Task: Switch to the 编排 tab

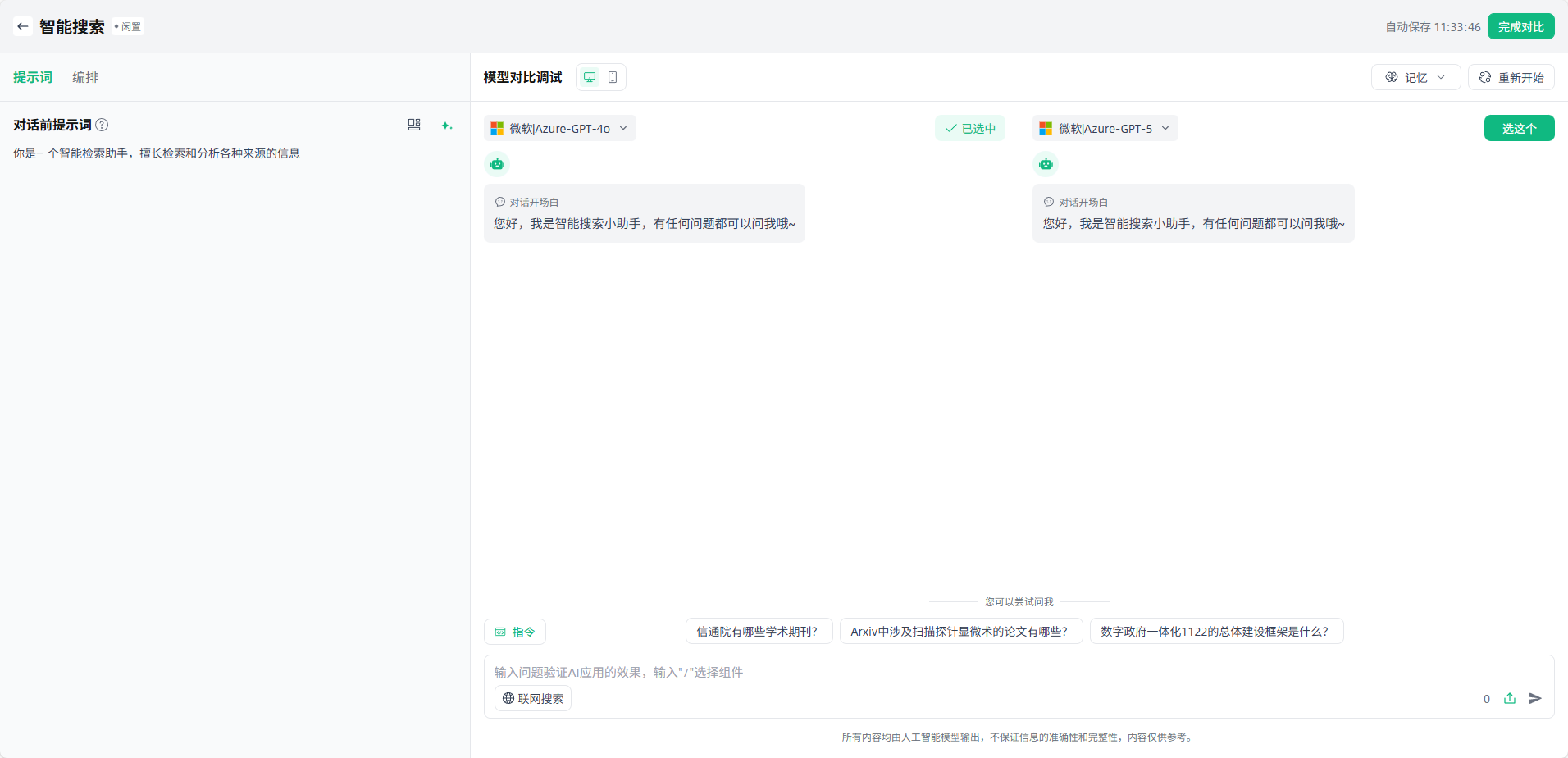Action: click(85, 77)
